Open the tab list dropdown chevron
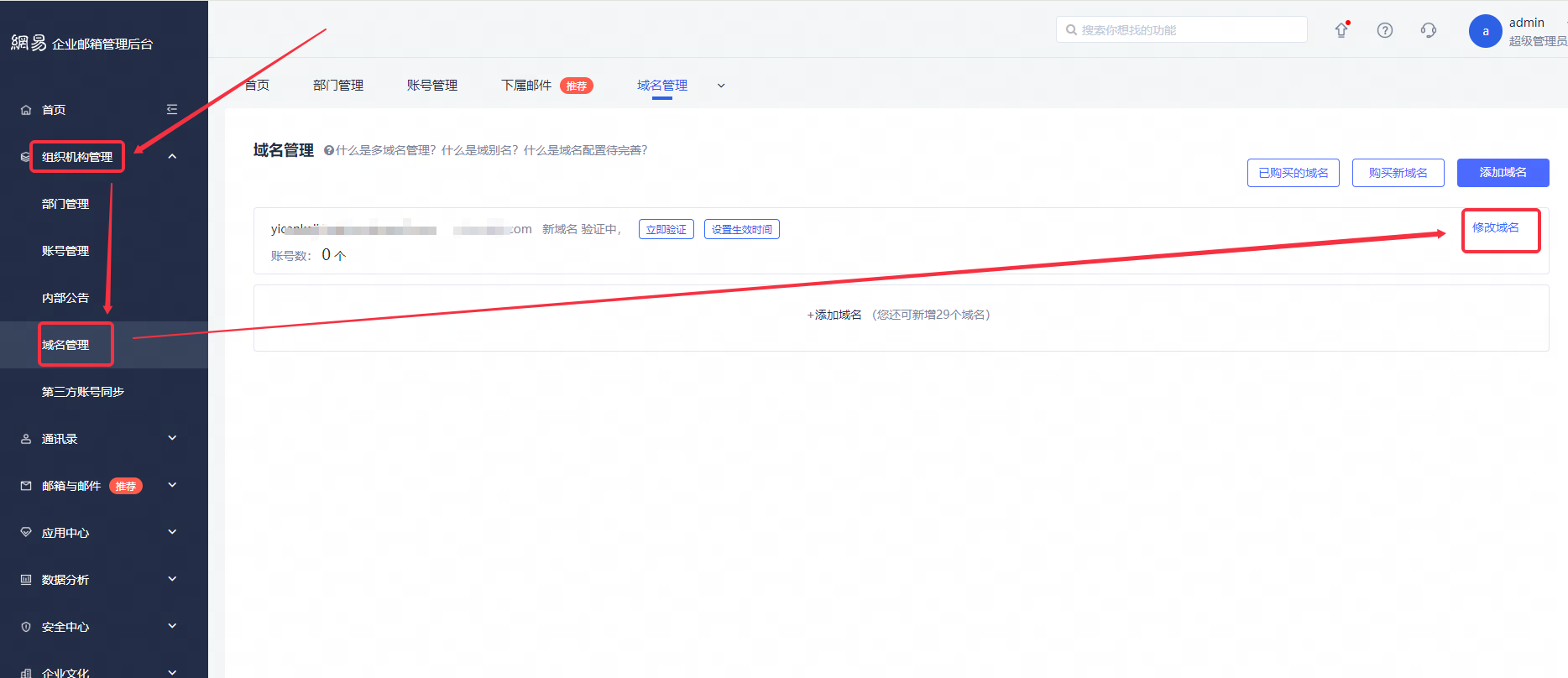This screenshot has width=1568, height=678. coord(721,86)
